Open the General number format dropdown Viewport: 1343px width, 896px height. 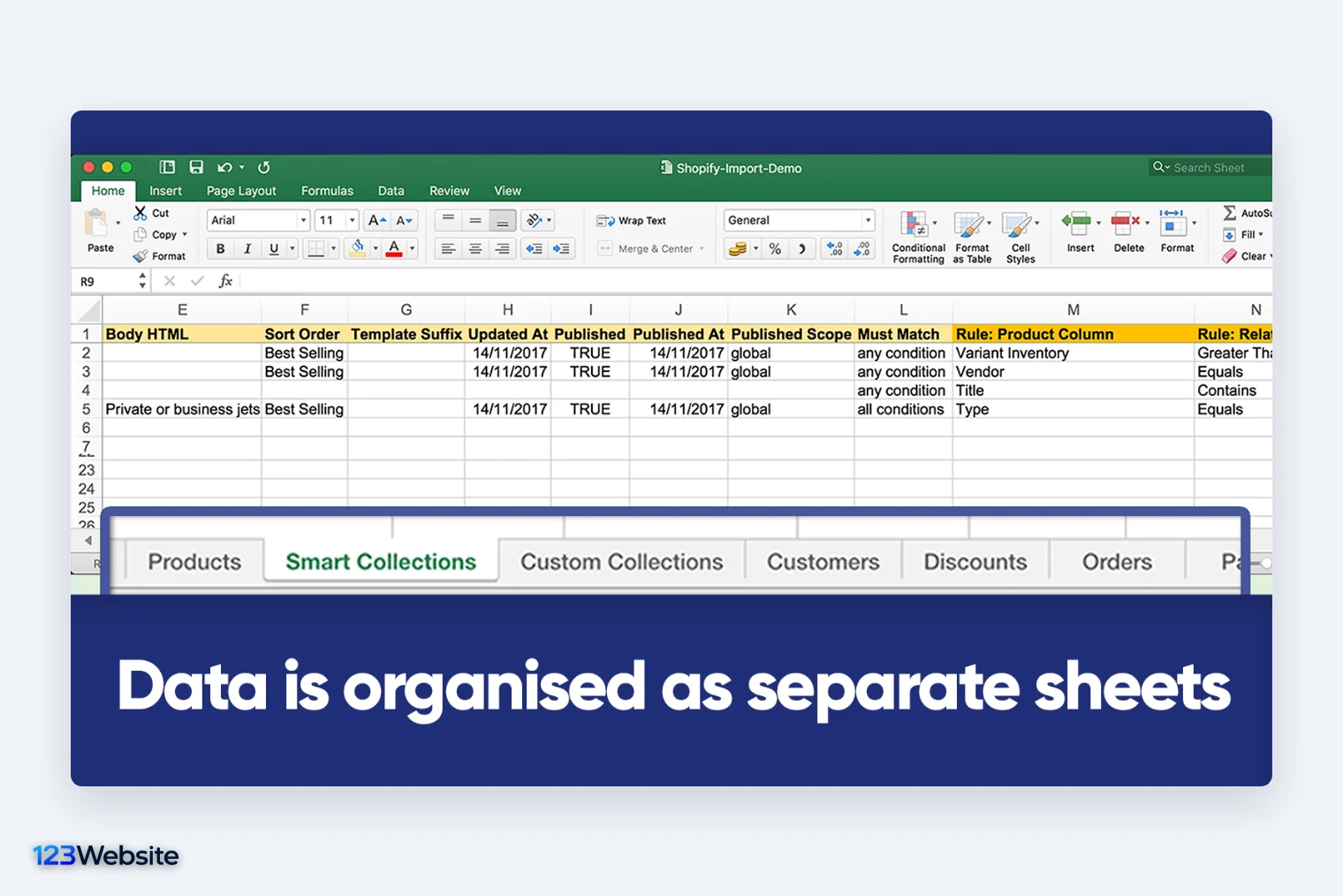click(x=868, y=221)
